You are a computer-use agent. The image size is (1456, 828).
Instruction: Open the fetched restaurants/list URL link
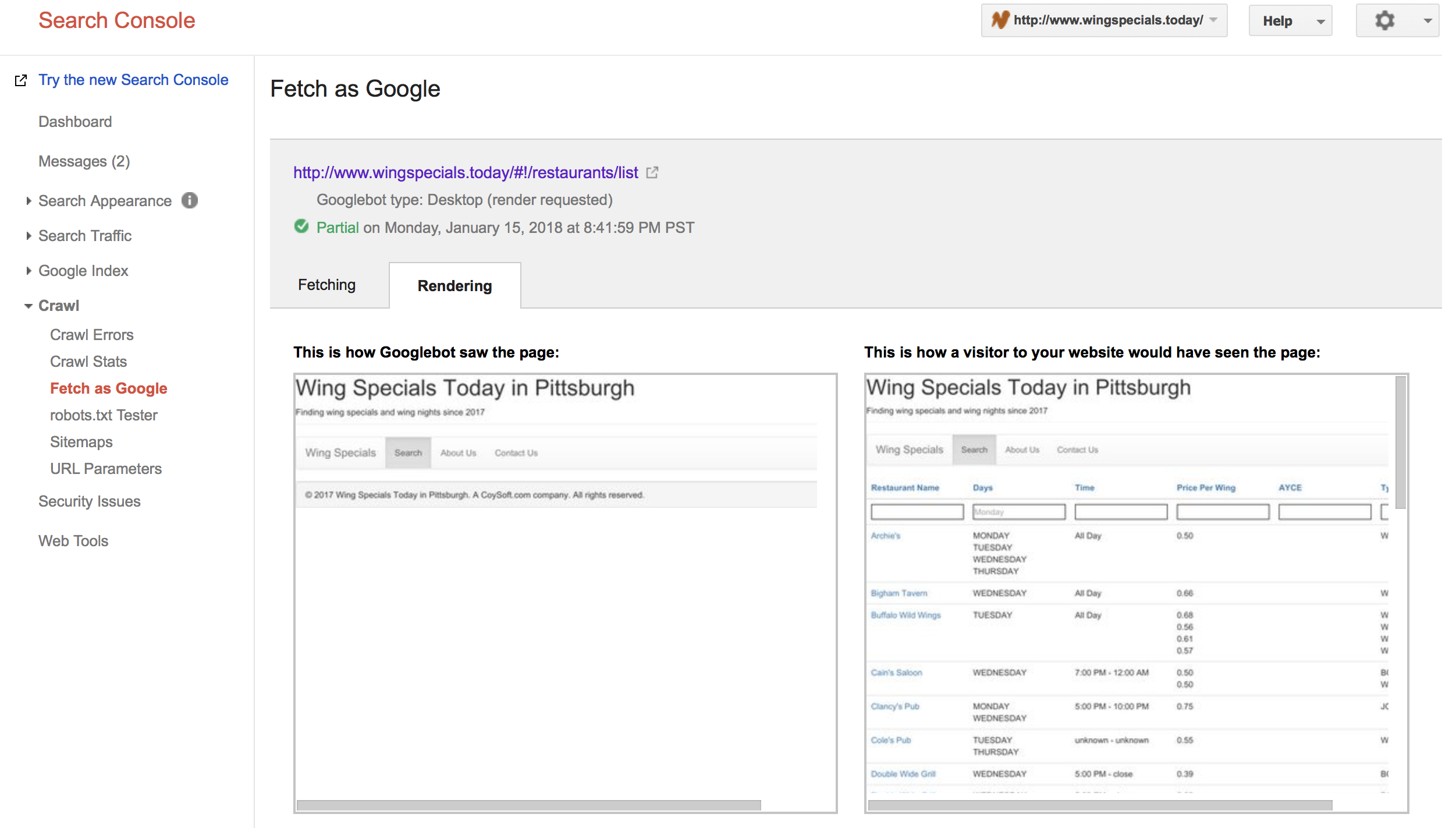click(x=466, y=173)
